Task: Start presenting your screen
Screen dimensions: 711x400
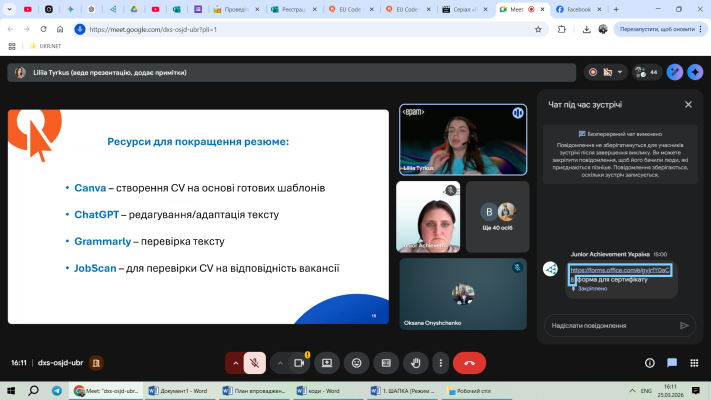Action: point(327,363)
